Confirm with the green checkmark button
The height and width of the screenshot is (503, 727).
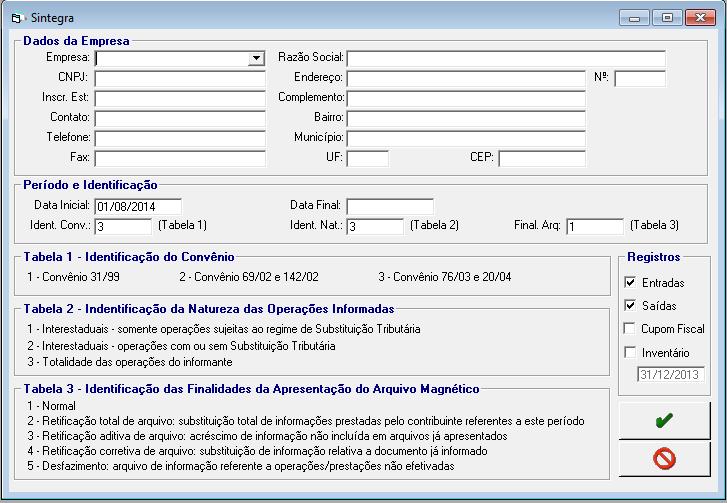pyautogui.click(x=664, y=420)
